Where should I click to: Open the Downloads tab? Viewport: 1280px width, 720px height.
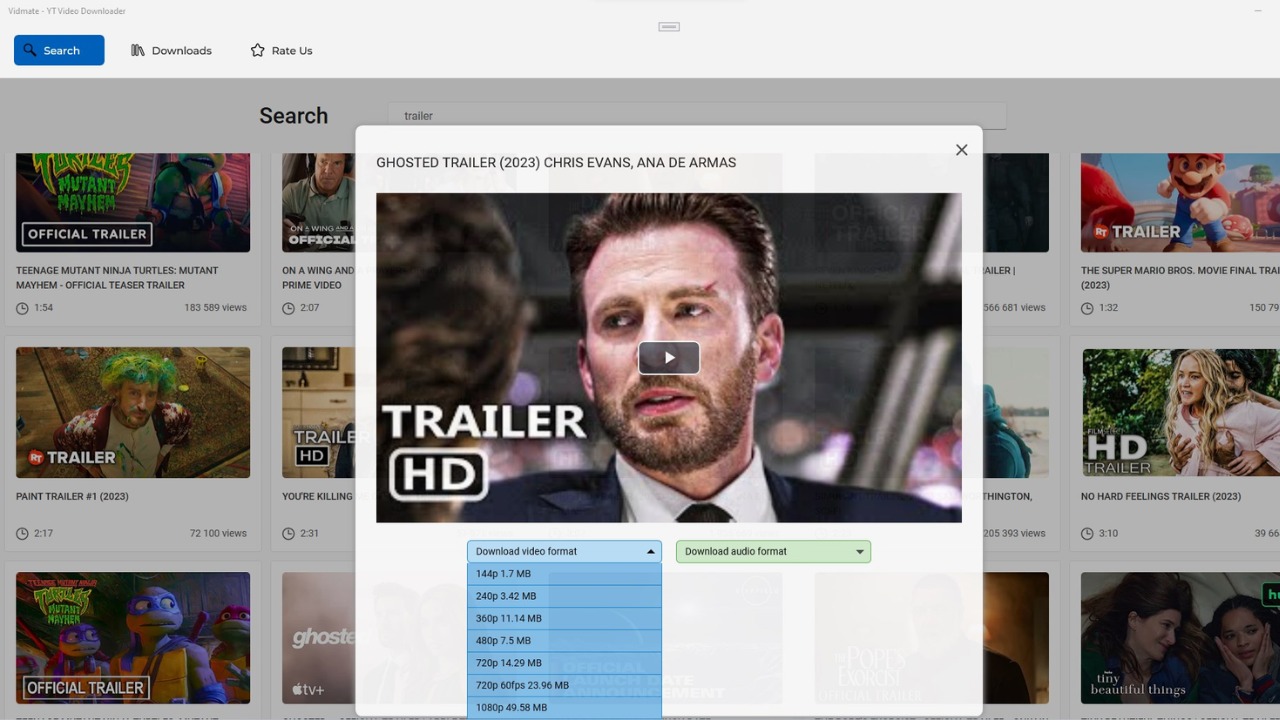[171, 50]
